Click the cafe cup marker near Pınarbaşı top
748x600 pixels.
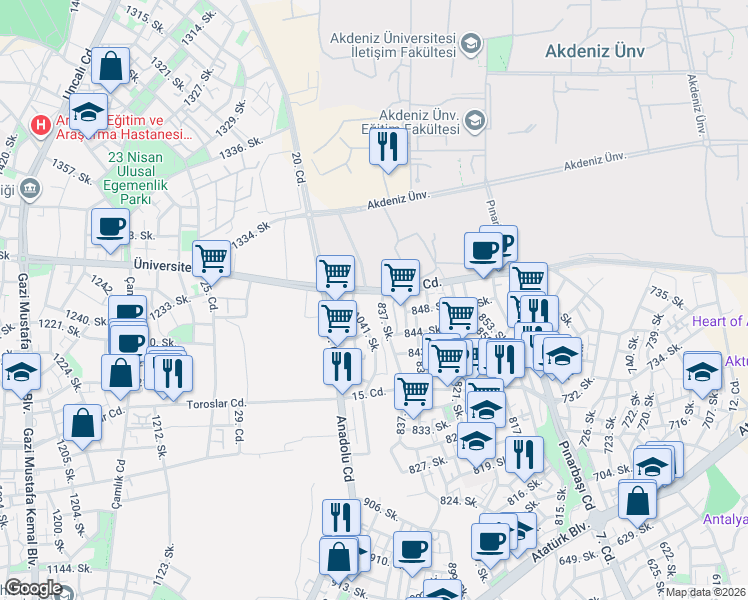pos(483,254)
